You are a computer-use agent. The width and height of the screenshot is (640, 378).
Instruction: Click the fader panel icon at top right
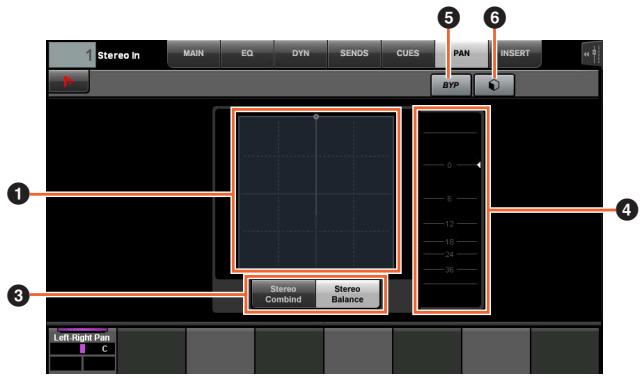[x=592, y=53]
